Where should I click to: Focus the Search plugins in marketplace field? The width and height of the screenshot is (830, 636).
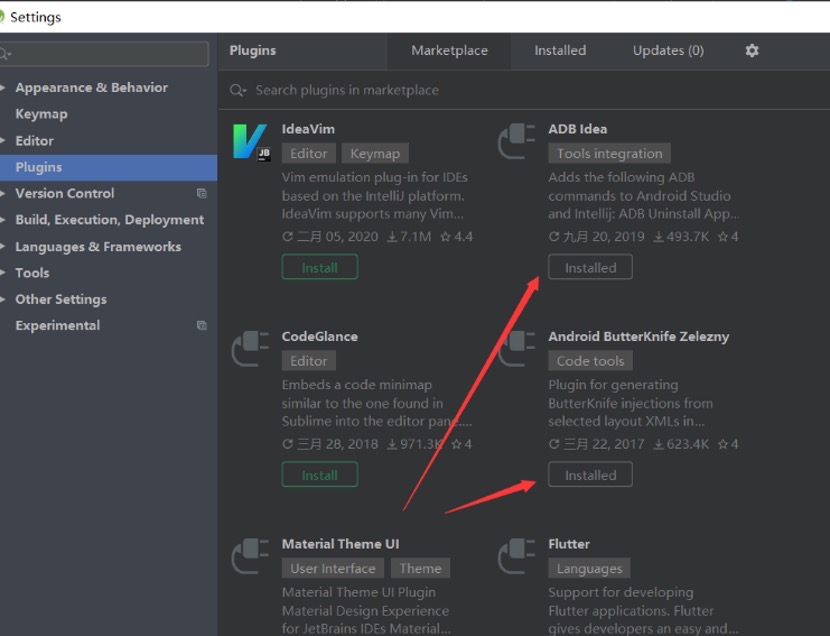pos(524,90)
